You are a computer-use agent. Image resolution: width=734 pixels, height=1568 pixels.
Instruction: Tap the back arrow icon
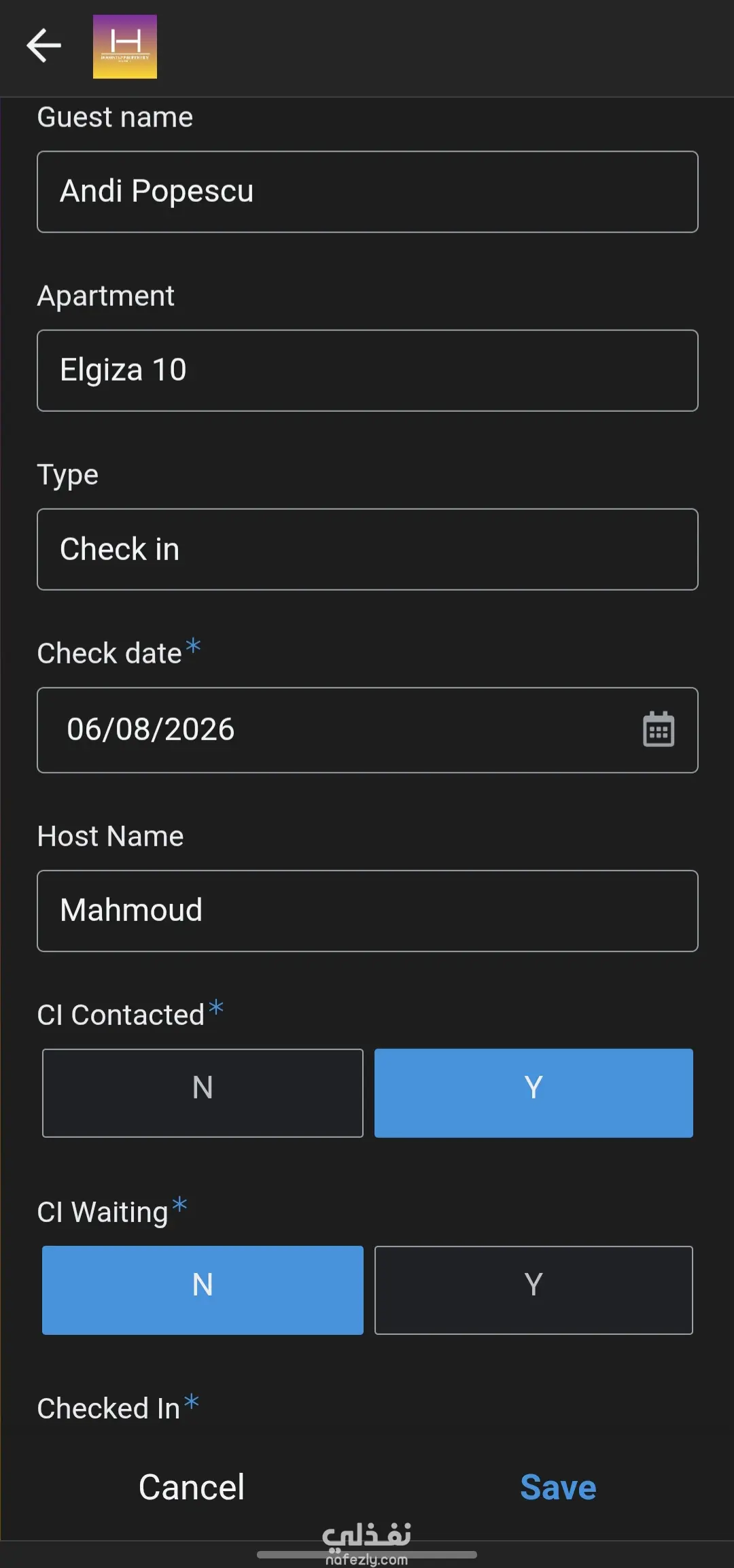pos(44,46)
